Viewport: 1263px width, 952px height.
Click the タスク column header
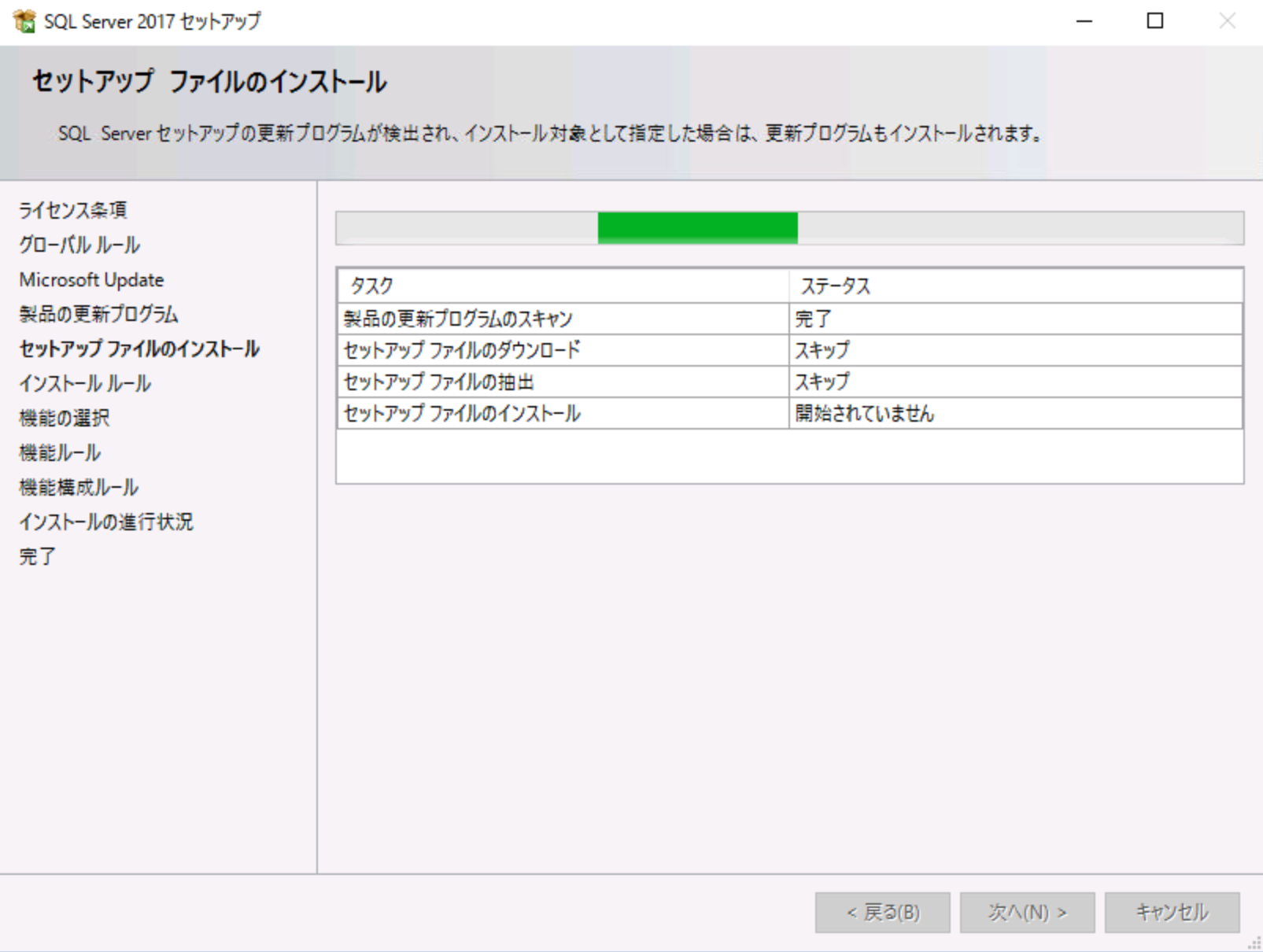click(563, 286)
